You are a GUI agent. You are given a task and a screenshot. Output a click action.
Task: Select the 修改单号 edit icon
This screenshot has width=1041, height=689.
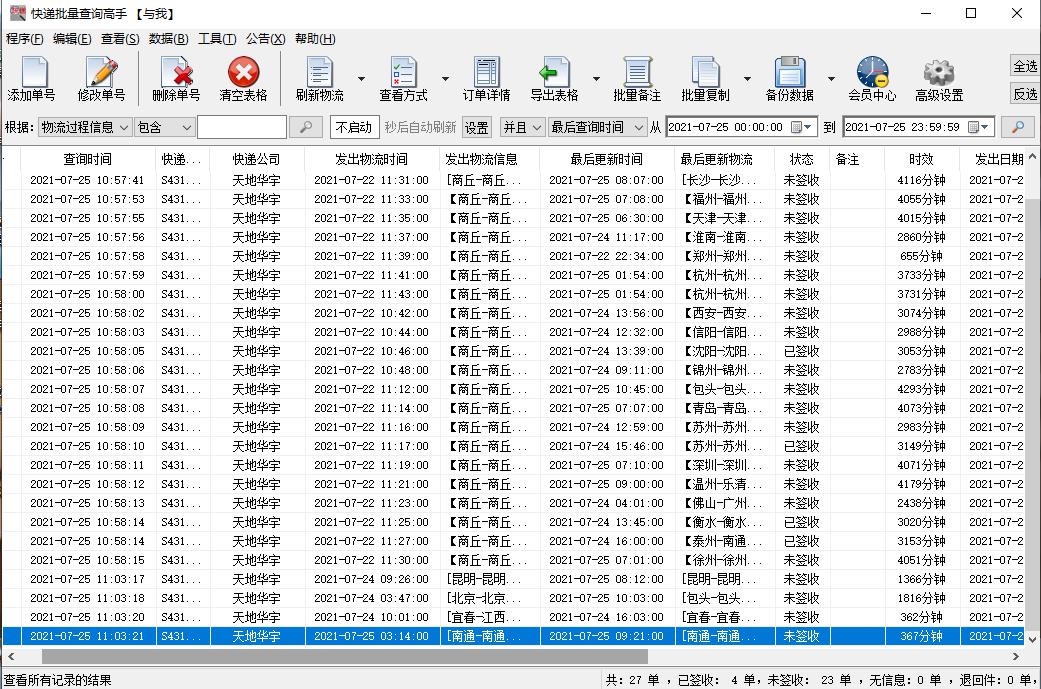point(103,78)
